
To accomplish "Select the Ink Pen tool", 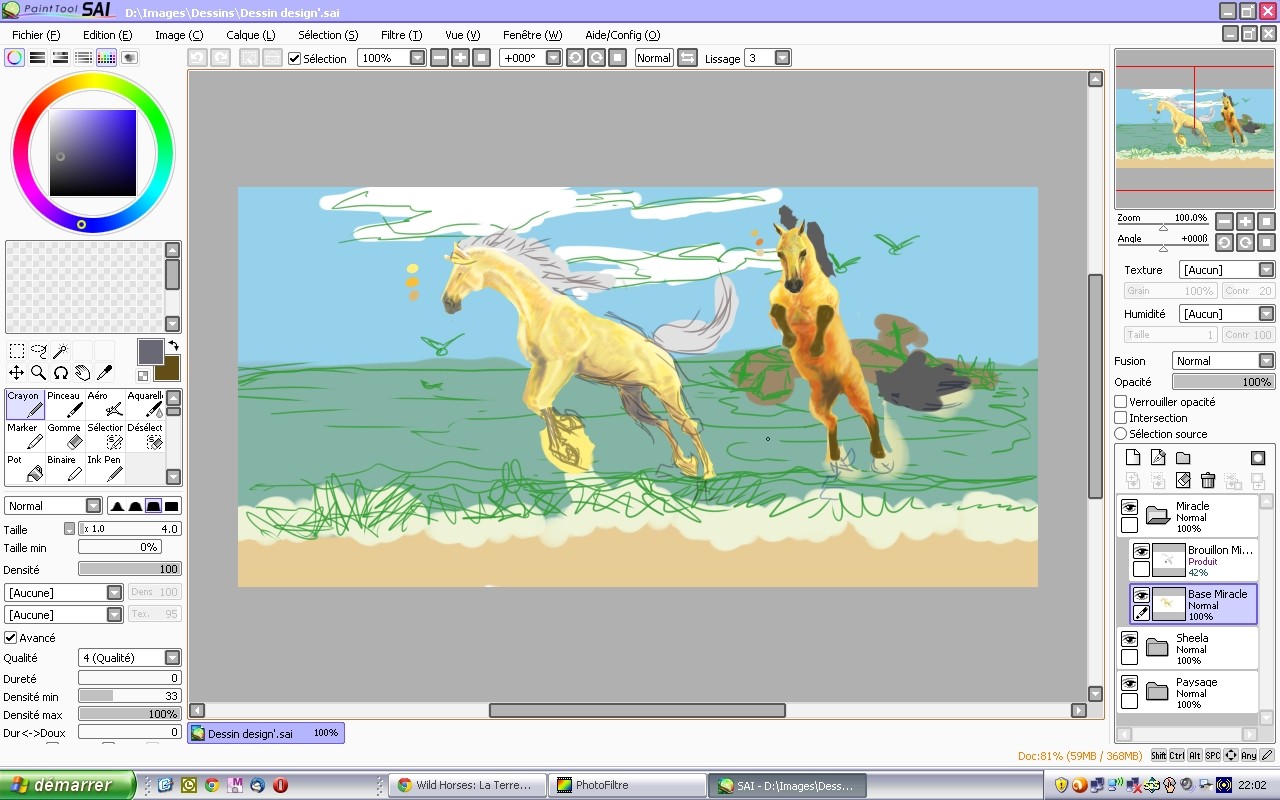I will click(x=105, y=468).
